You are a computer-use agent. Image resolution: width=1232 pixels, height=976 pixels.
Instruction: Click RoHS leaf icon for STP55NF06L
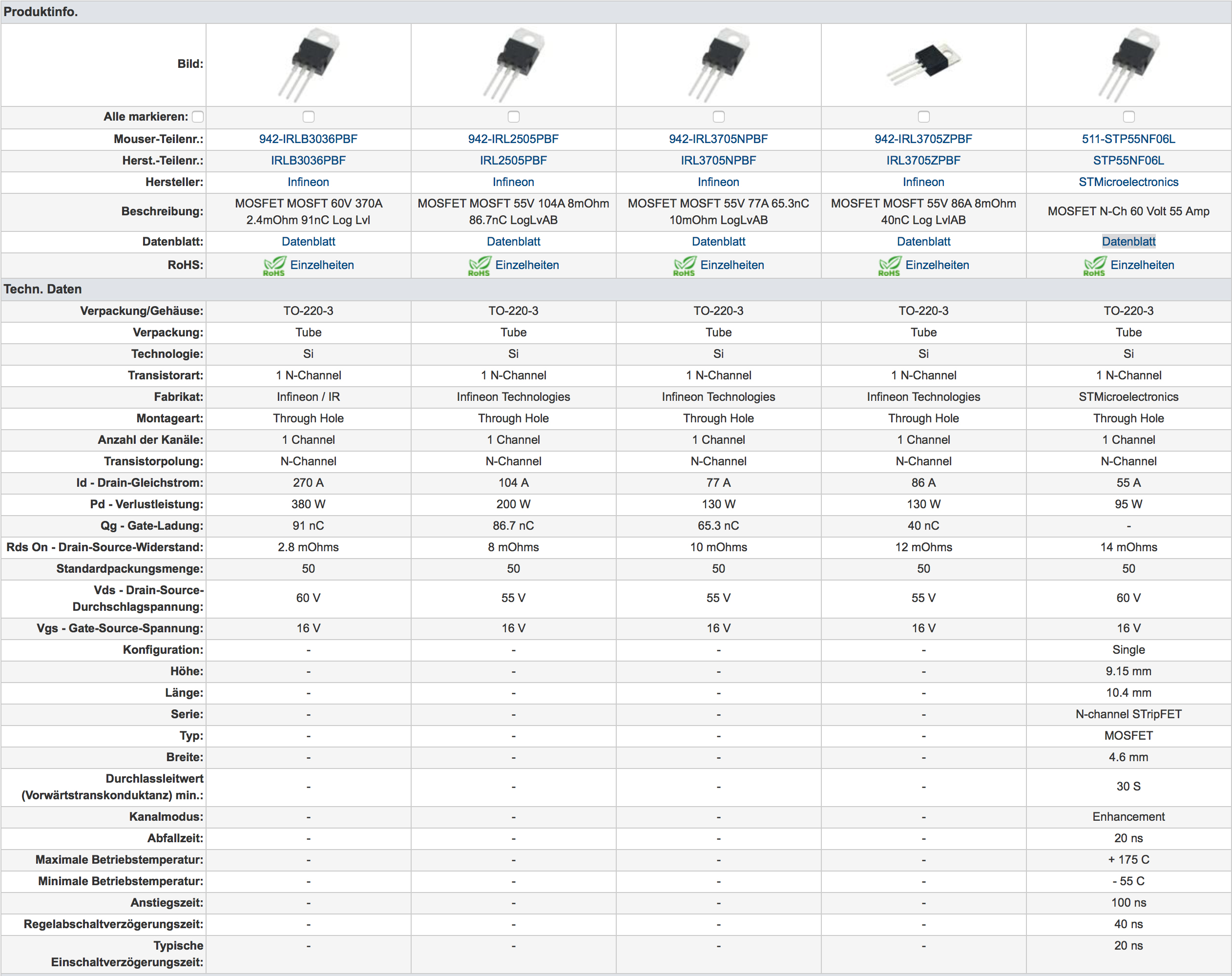coord(1095,266)
